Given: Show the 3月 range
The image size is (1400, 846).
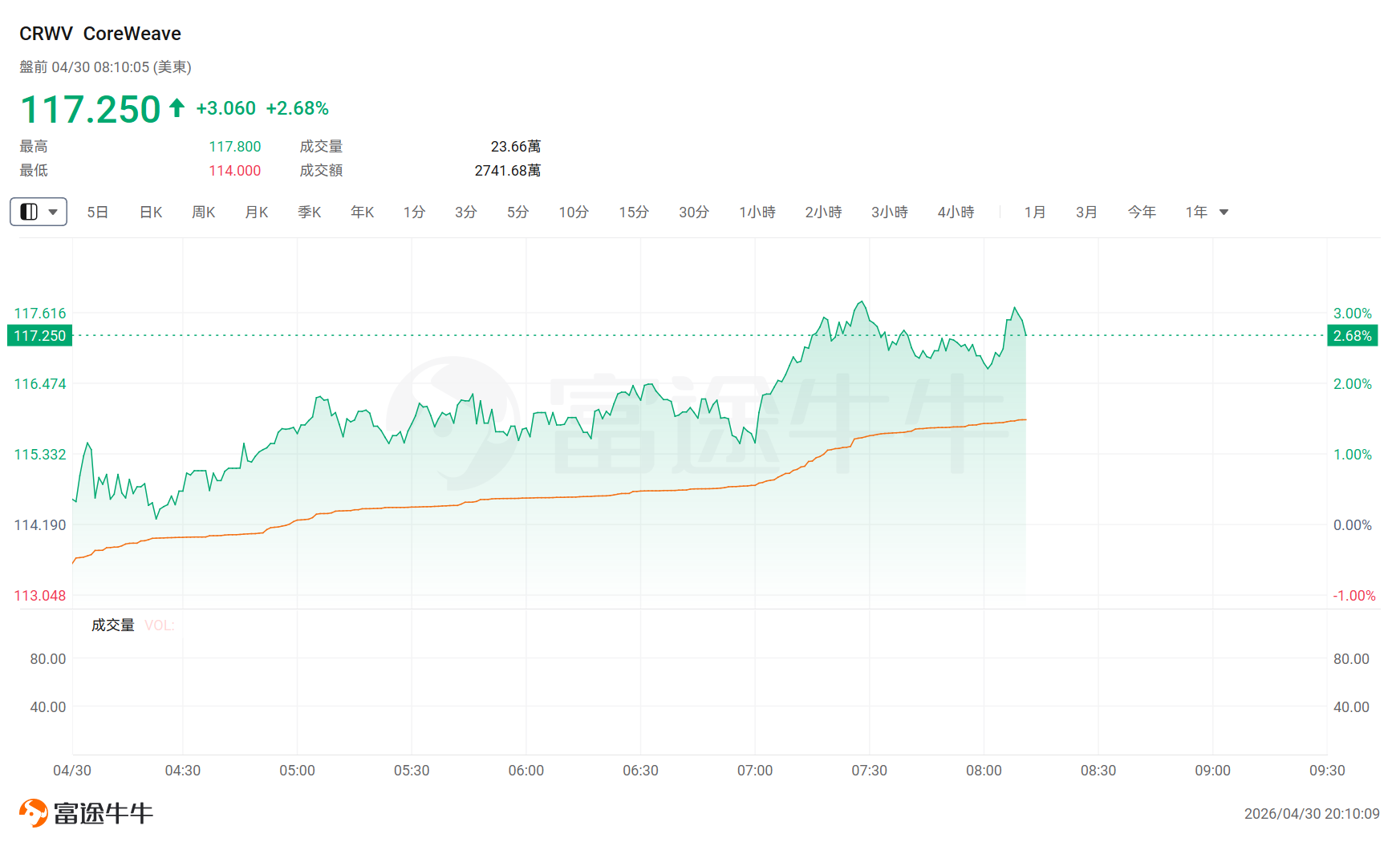Looking at the screenshot, I should 1086,212.
